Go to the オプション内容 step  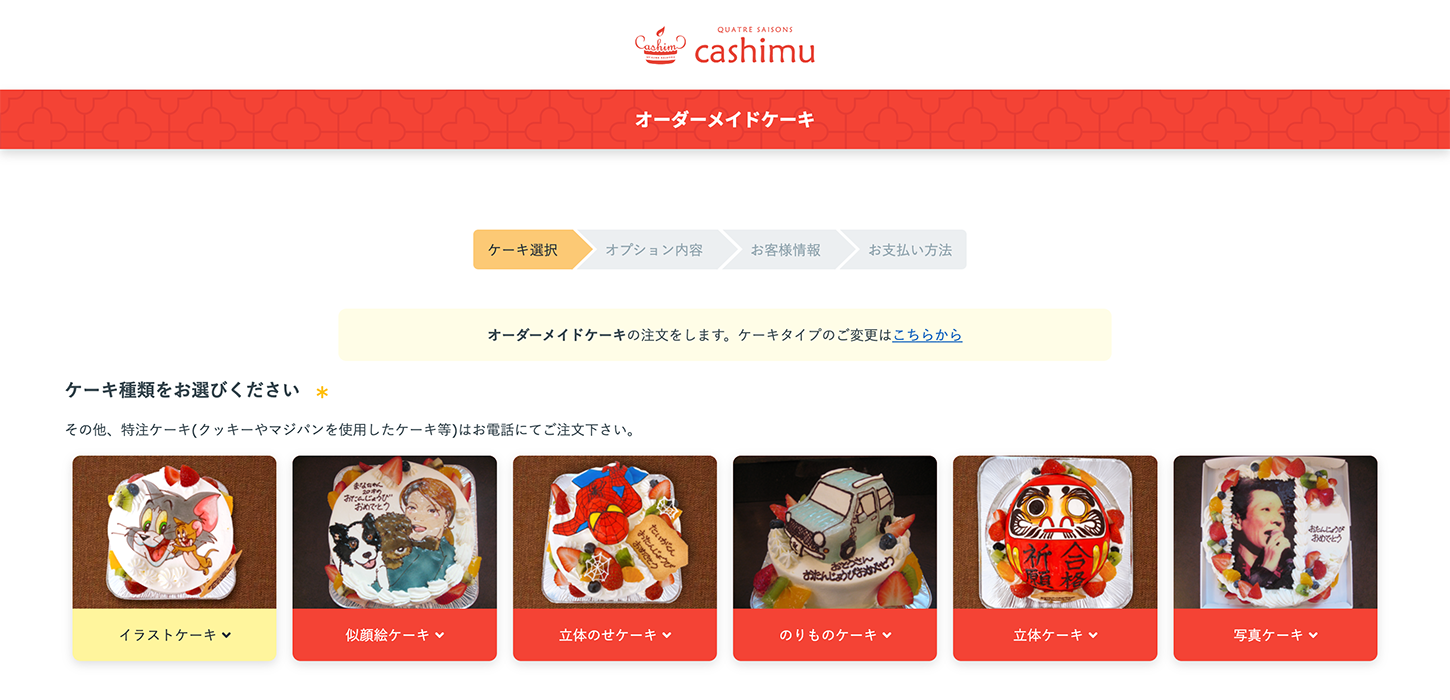coord(654,250)
